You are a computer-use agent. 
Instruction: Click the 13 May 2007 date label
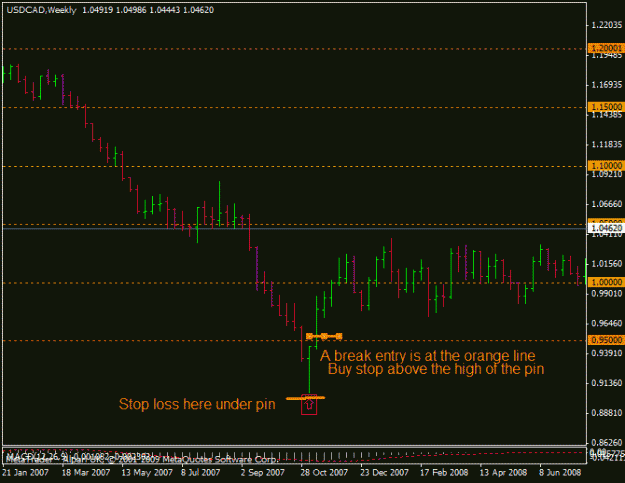pyautogui.click(x=147, y=473)
